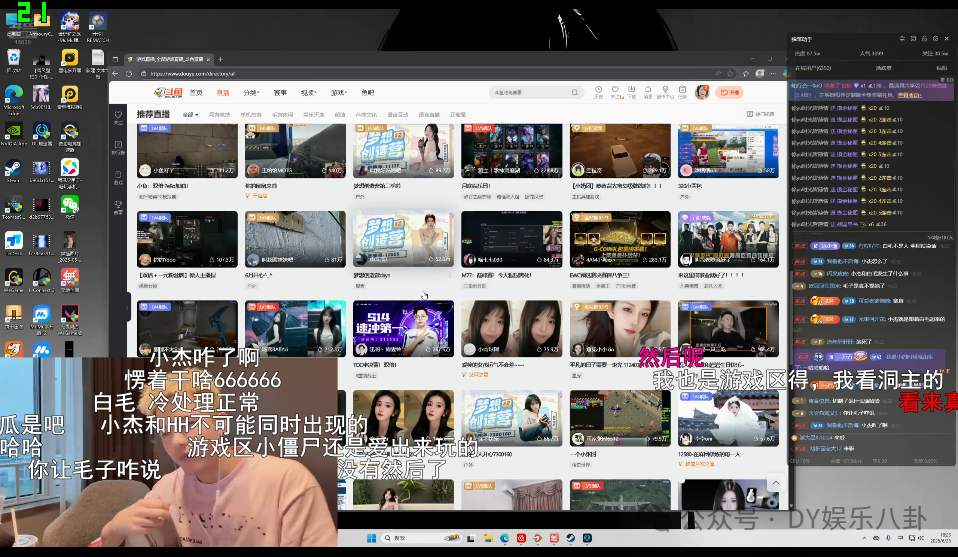This screenshot has height=557, width=958.
Task: Open Recycle Bin on the desktop
Action: (x=13, y=60)
